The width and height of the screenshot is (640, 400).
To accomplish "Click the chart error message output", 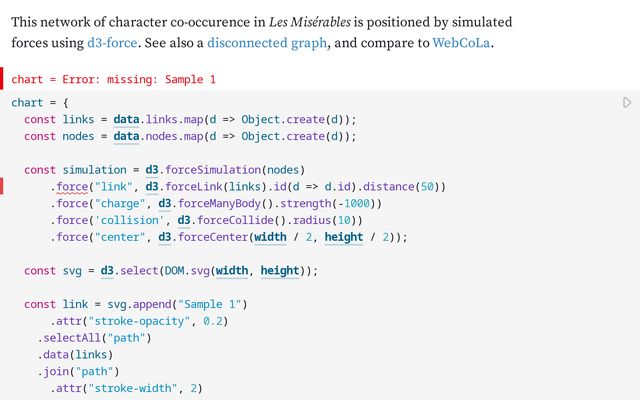I will pyautogui.click(x=114, y=79).
